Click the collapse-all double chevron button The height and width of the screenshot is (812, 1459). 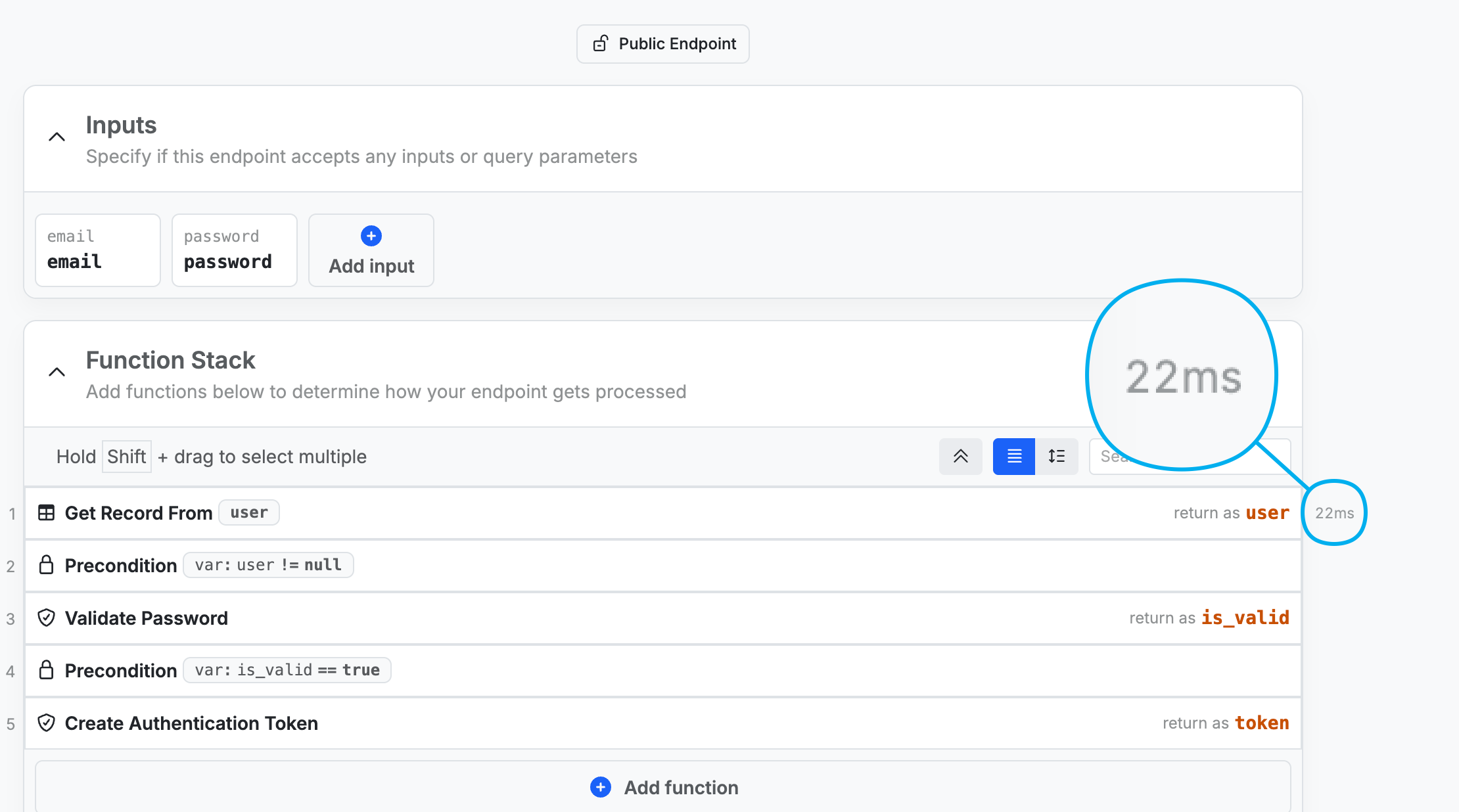(x=961, y=456)
